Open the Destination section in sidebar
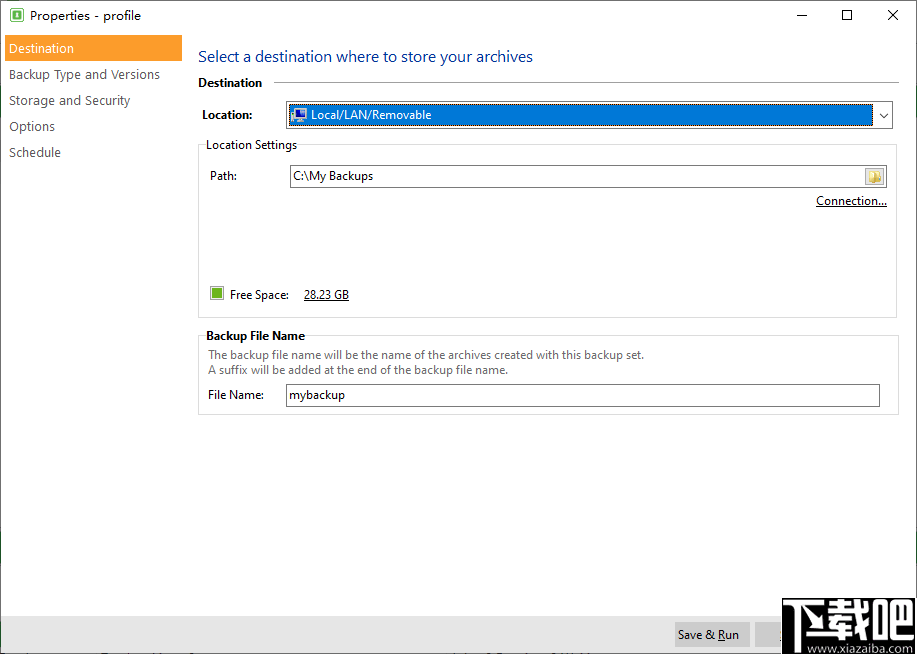Image resolution: width=917 pixels, height=654 pixels. click(x=94, y=49)
